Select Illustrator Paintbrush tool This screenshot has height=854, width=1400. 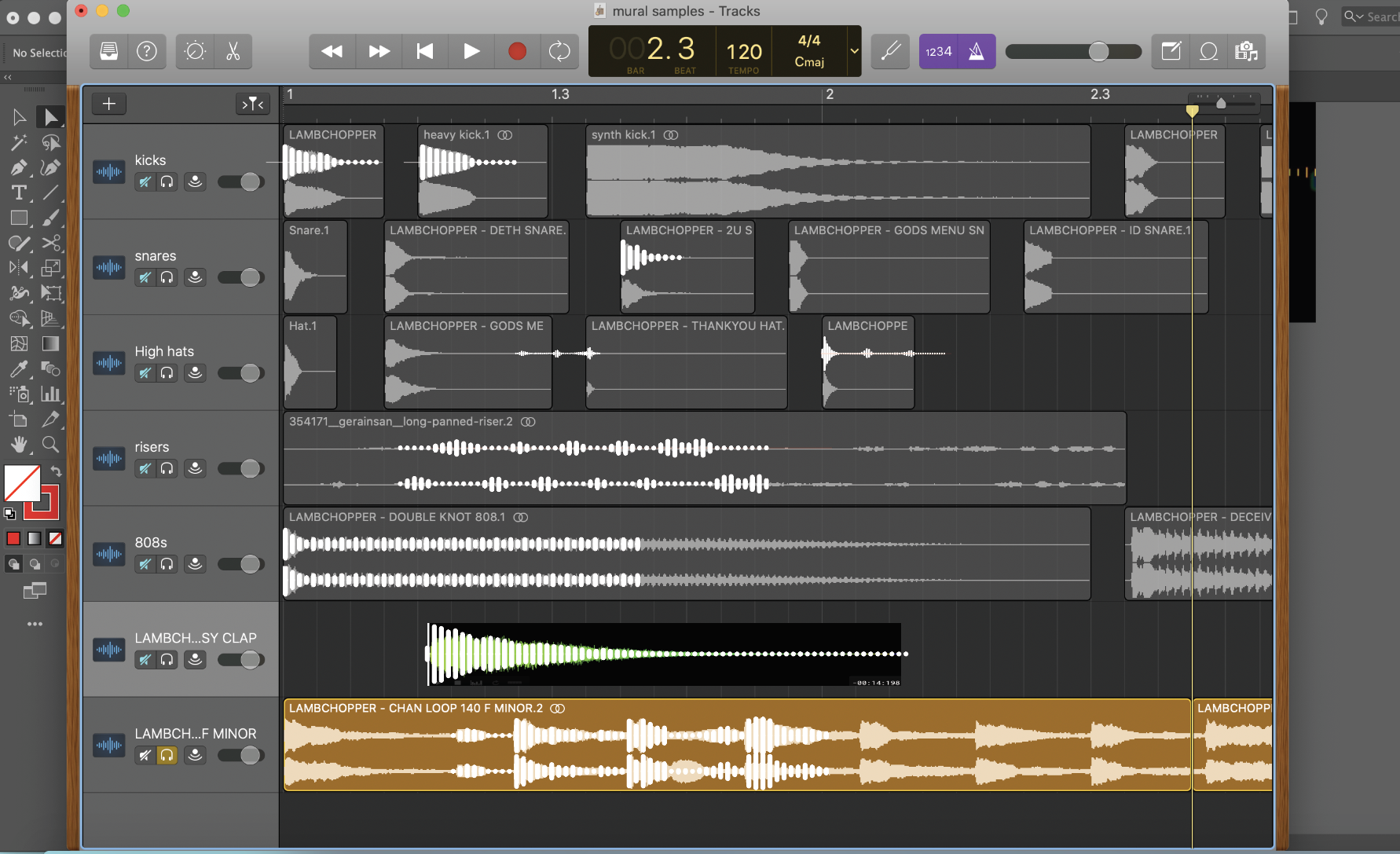(51, 218)
